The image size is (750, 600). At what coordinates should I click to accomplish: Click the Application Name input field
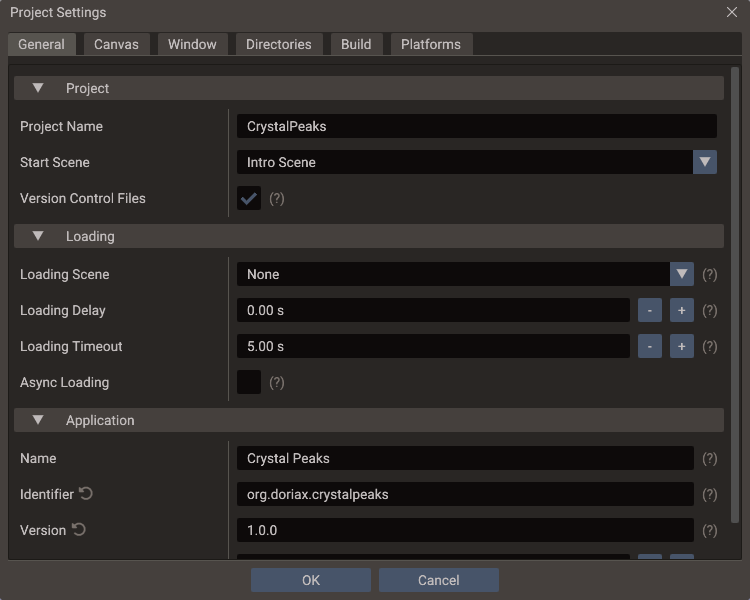[465, 458]
